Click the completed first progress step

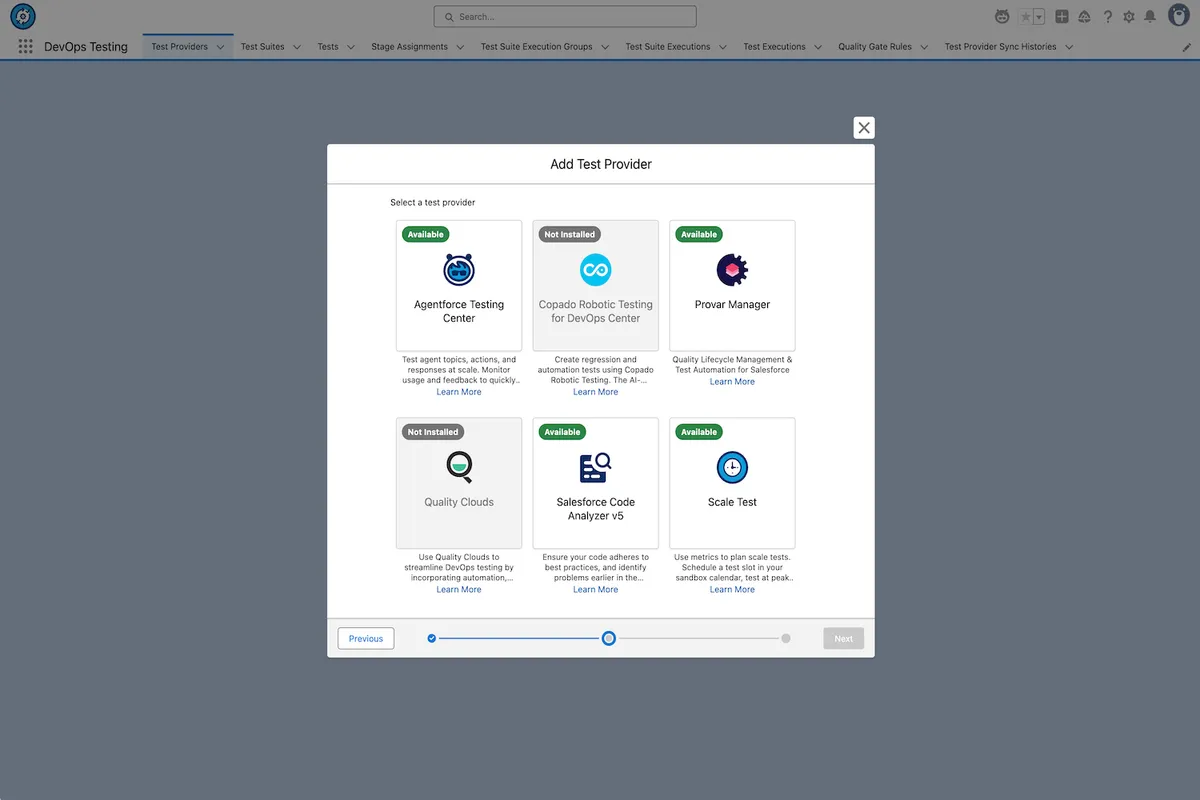432,638
